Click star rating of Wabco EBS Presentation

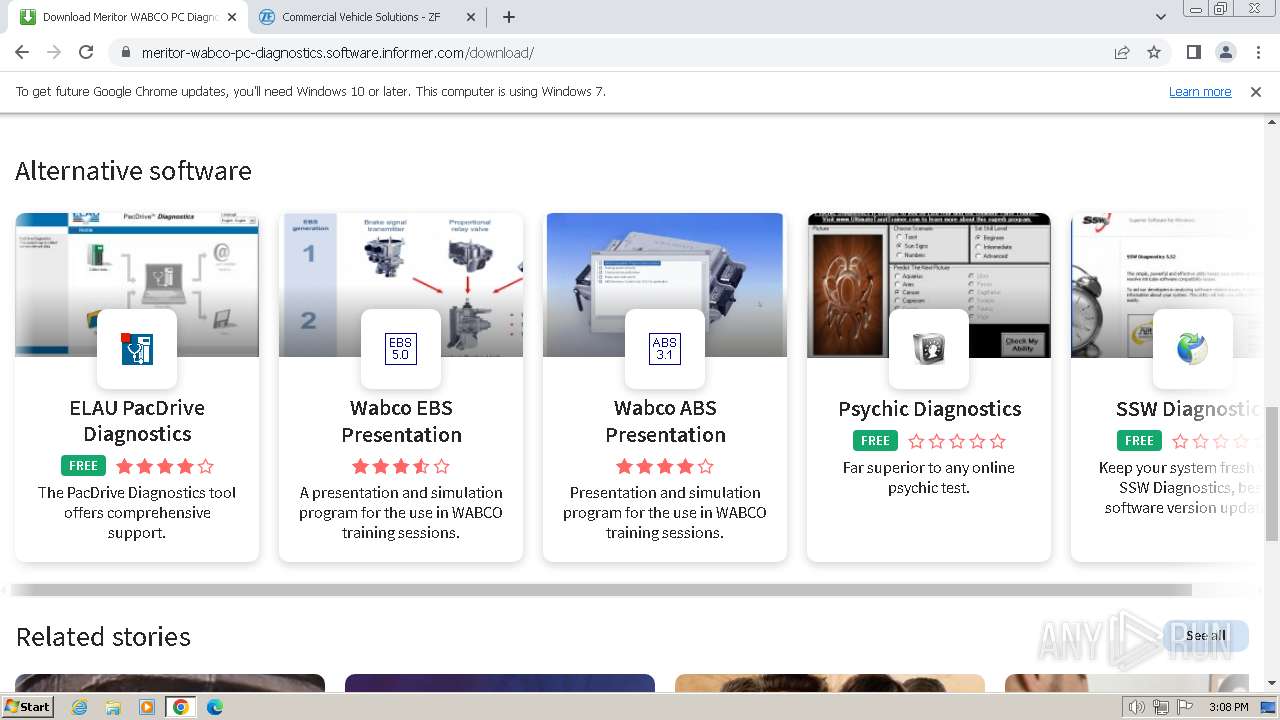401,466
